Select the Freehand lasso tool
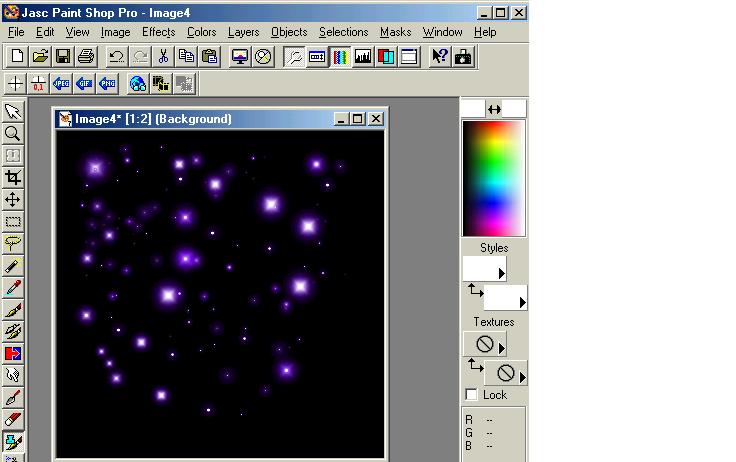The width and height of the screenshot is (736, 462). pos(13,244)
